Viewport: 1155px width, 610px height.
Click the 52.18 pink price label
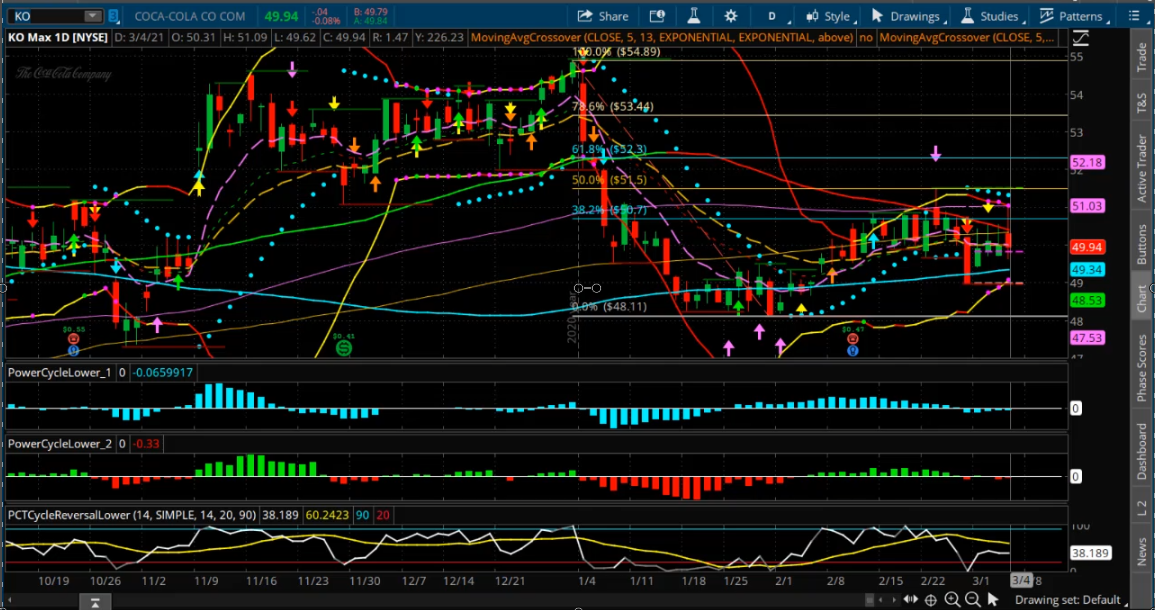[x=1087, y=163]
